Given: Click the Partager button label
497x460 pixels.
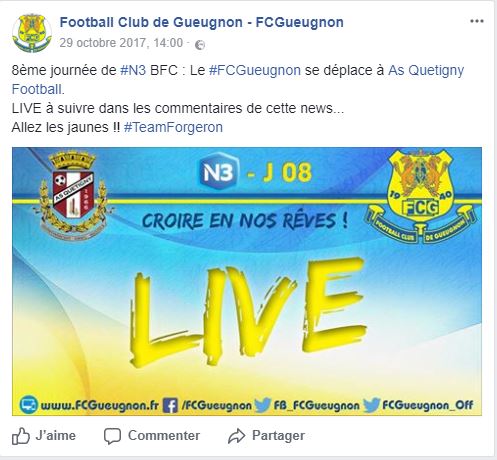Looking at the screenshot, I should point(278,436).
